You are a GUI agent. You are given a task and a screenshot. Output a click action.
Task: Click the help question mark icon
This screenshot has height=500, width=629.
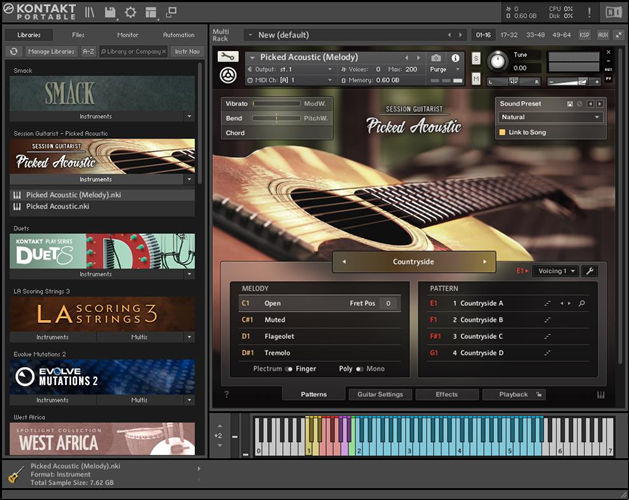[x=226, y=394]
